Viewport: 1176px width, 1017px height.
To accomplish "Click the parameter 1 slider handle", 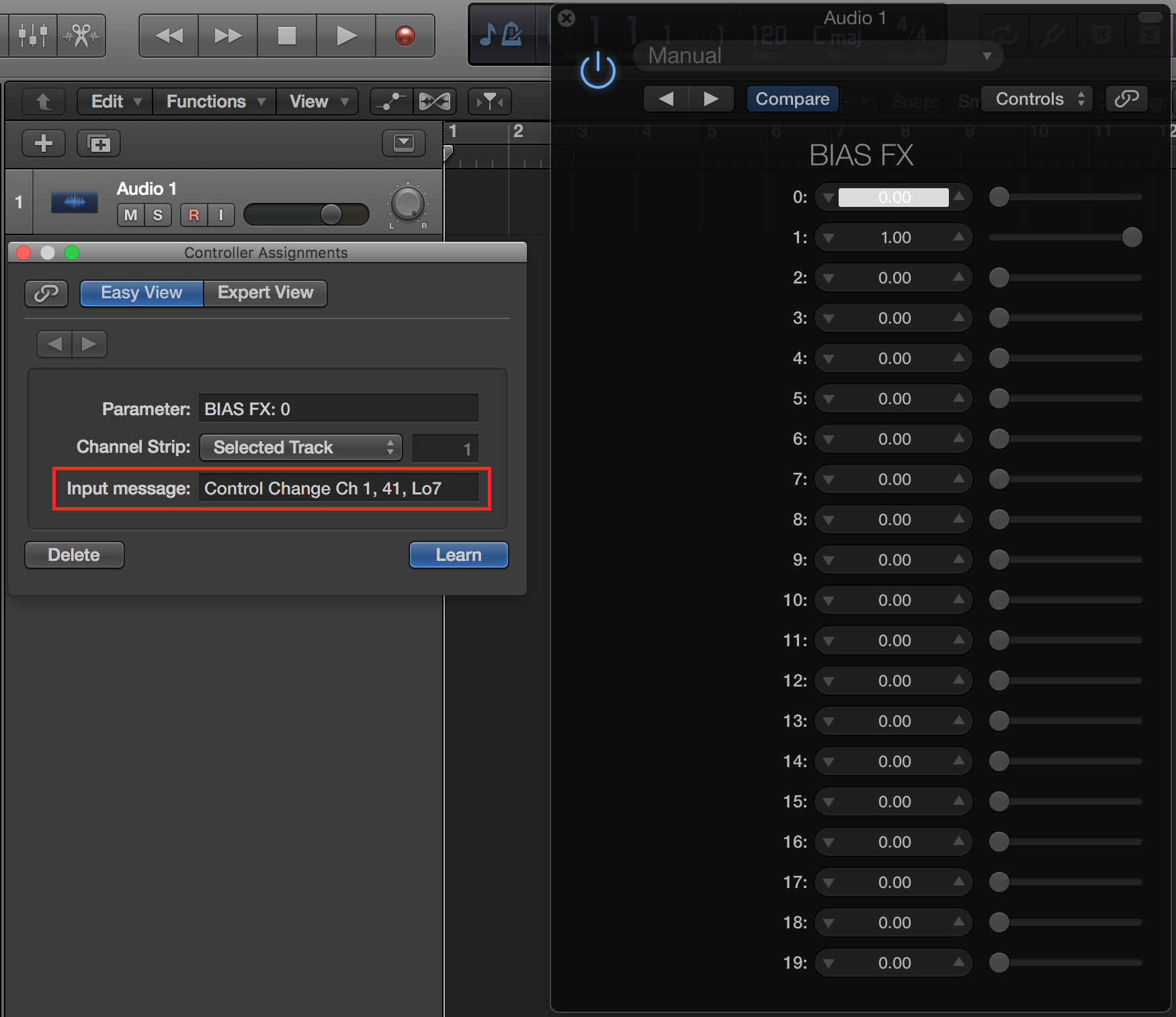I will (1132, 237).
